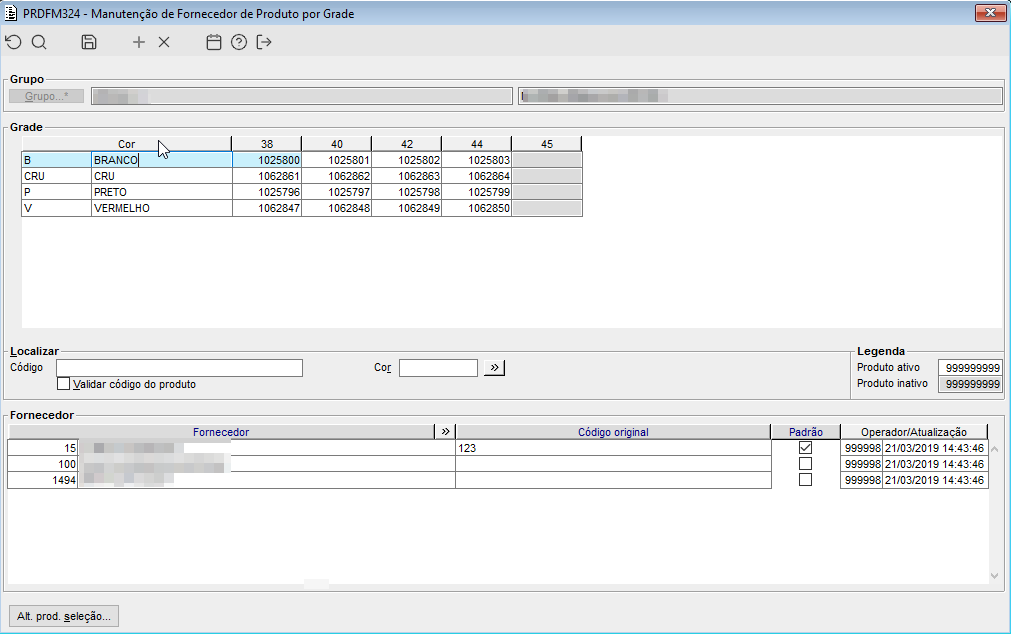
Task: Click the » button next to Cor field
Action: pos(495,368)
